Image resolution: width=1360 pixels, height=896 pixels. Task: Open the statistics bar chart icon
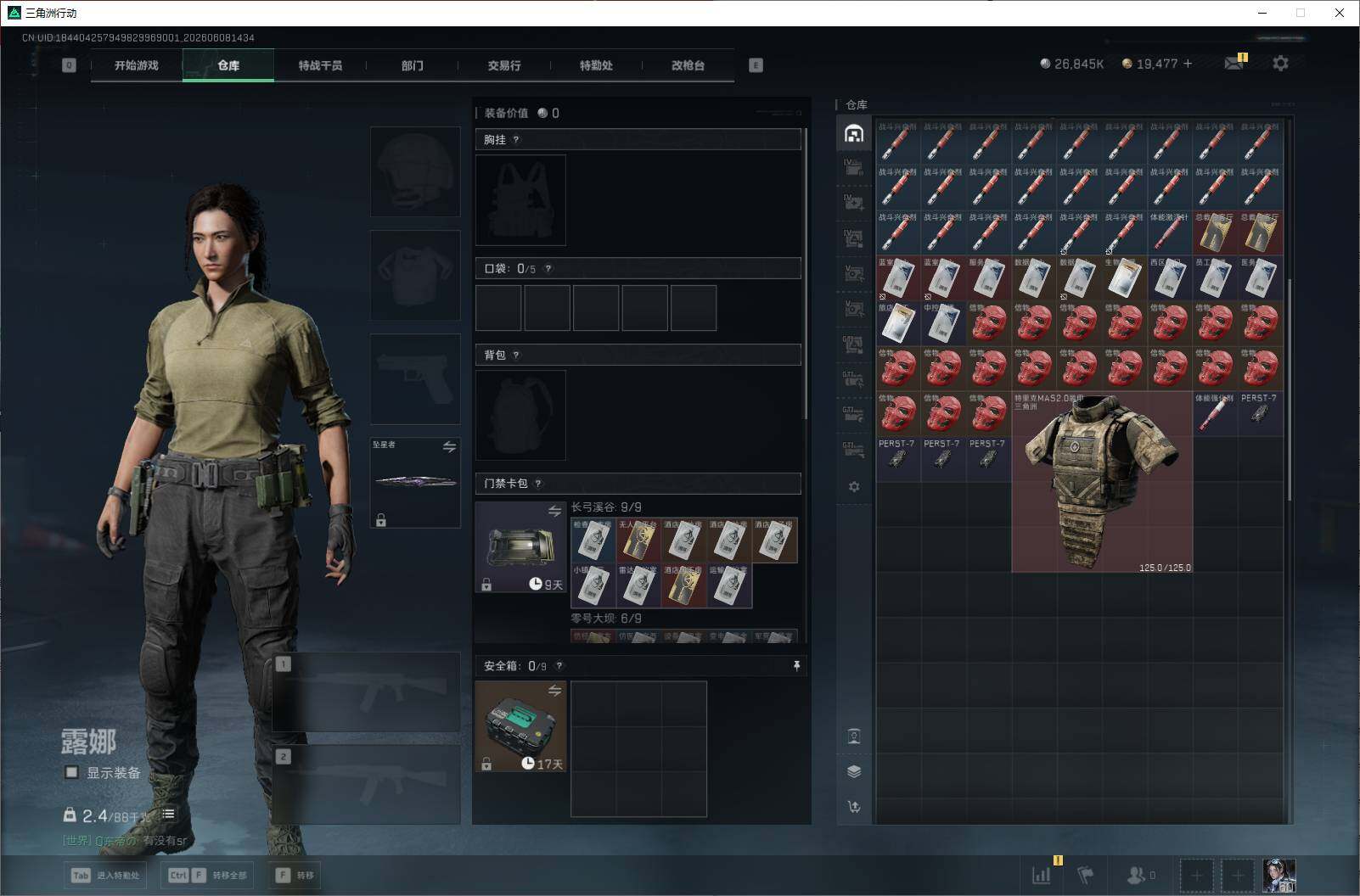(x=1042, y=875)
